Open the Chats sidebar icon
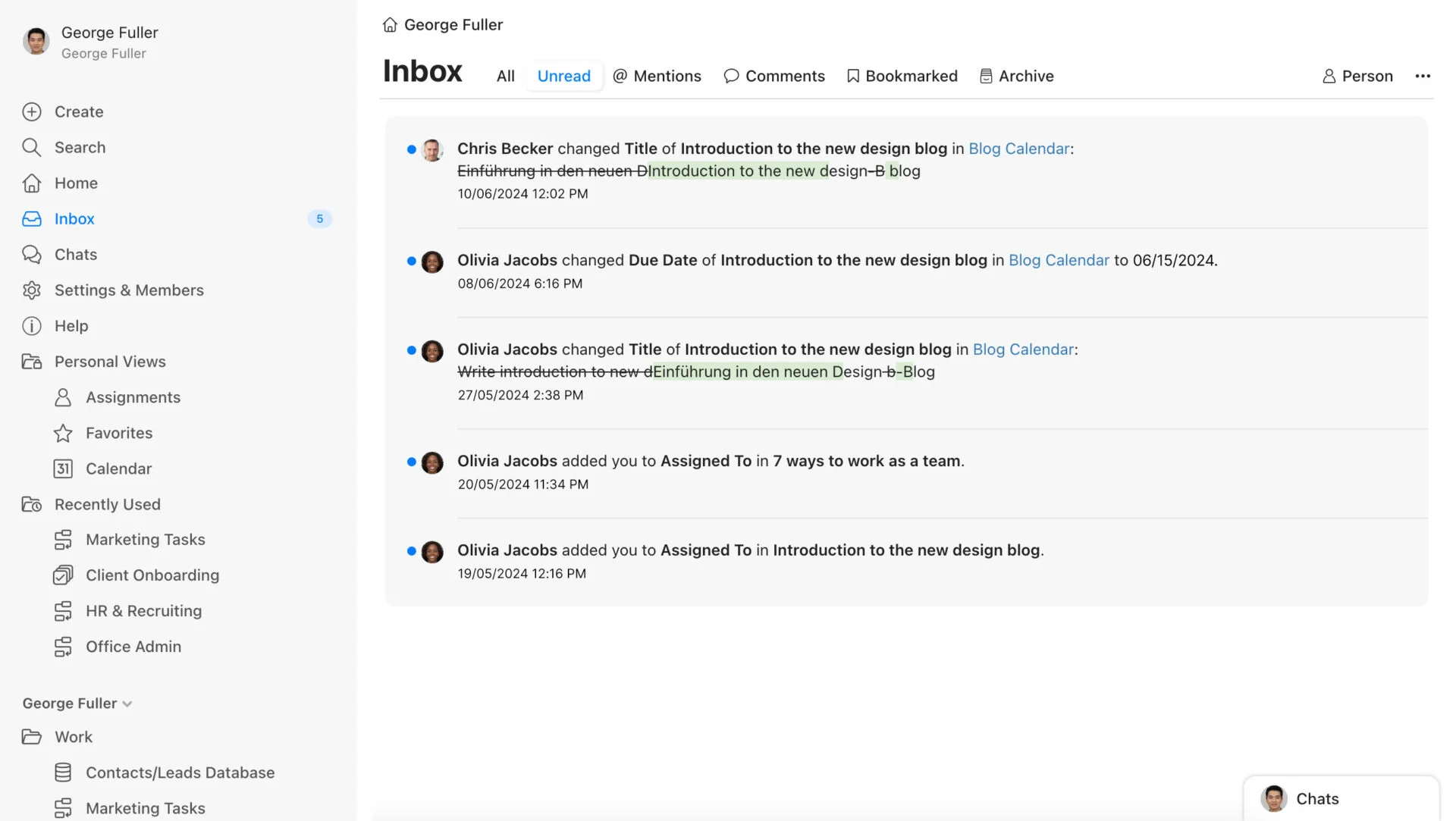The image size is (1456, 821). pyautogui.click(x=32, y=255)
